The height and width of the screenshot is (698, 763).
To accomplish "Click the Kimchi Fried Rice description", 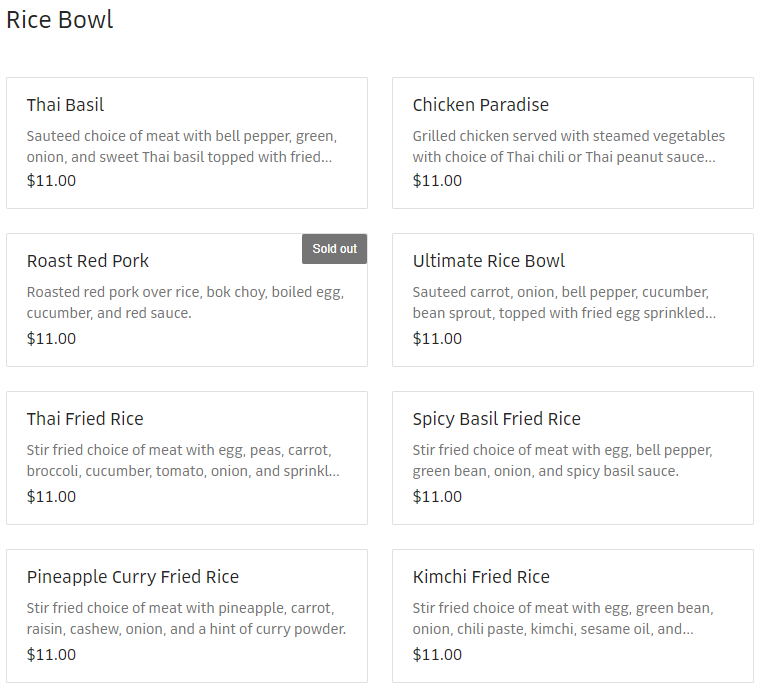I will [x=563, y=618].
